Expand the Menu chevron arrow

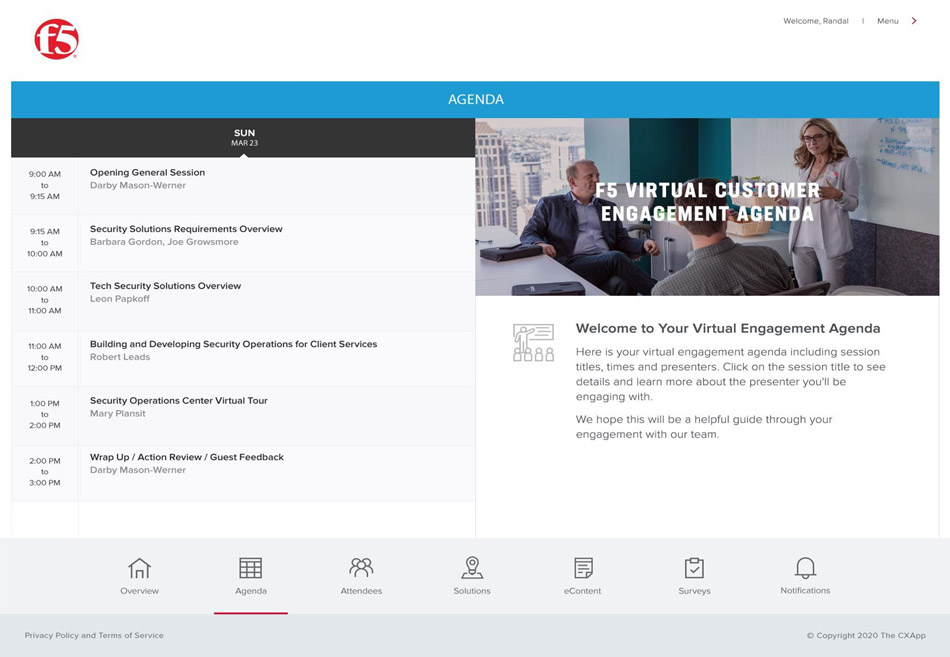[914, 21]
